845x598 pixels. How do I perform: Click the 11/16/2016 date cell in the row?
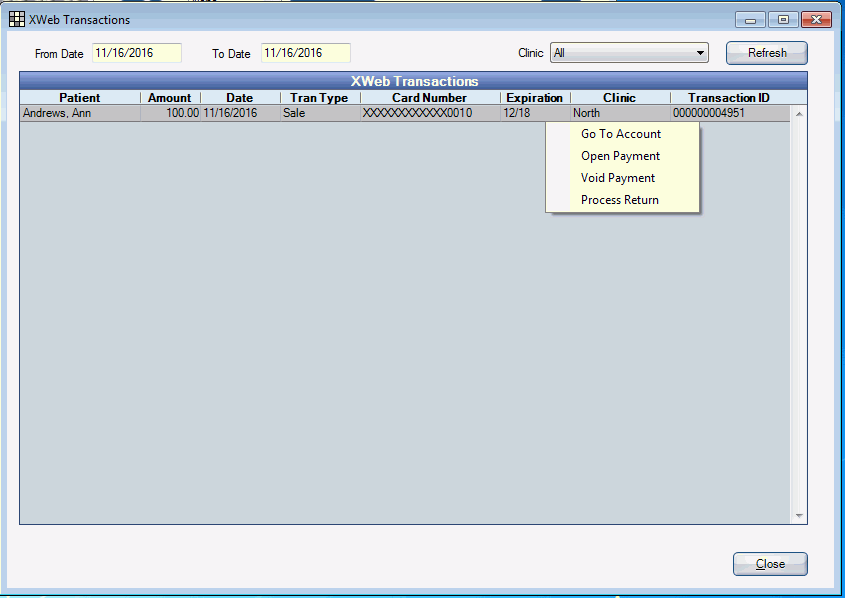coord(240,113)
